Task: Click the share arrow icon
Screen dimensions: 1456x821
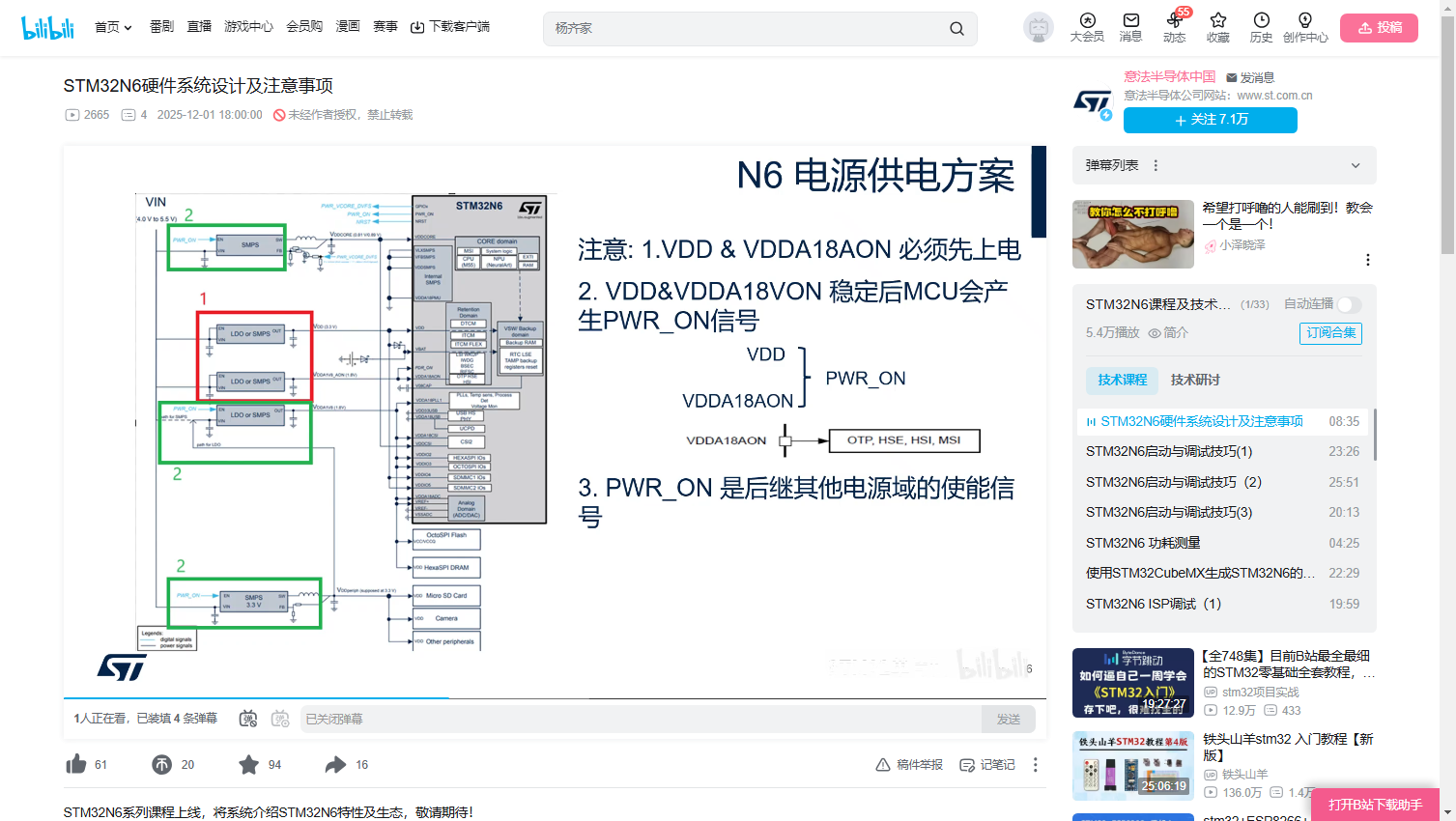Action: click(335, 765)
